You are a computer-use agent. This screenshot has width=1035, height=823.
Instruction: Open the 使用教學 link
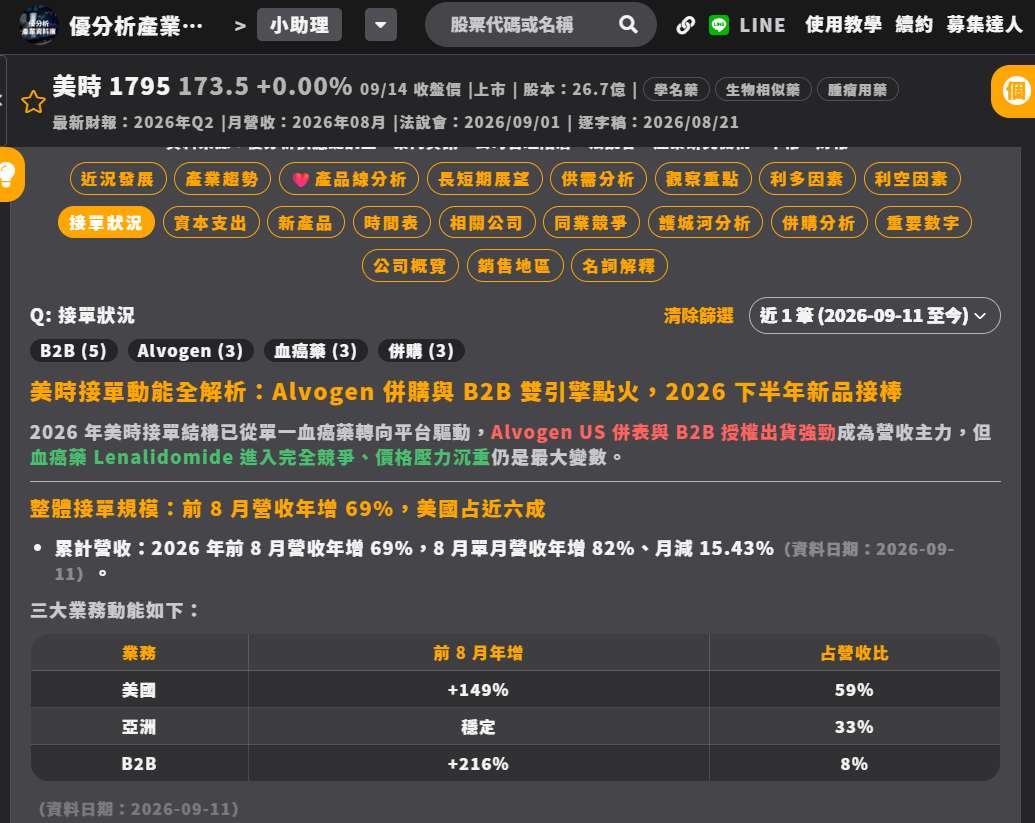pos(843,25)
